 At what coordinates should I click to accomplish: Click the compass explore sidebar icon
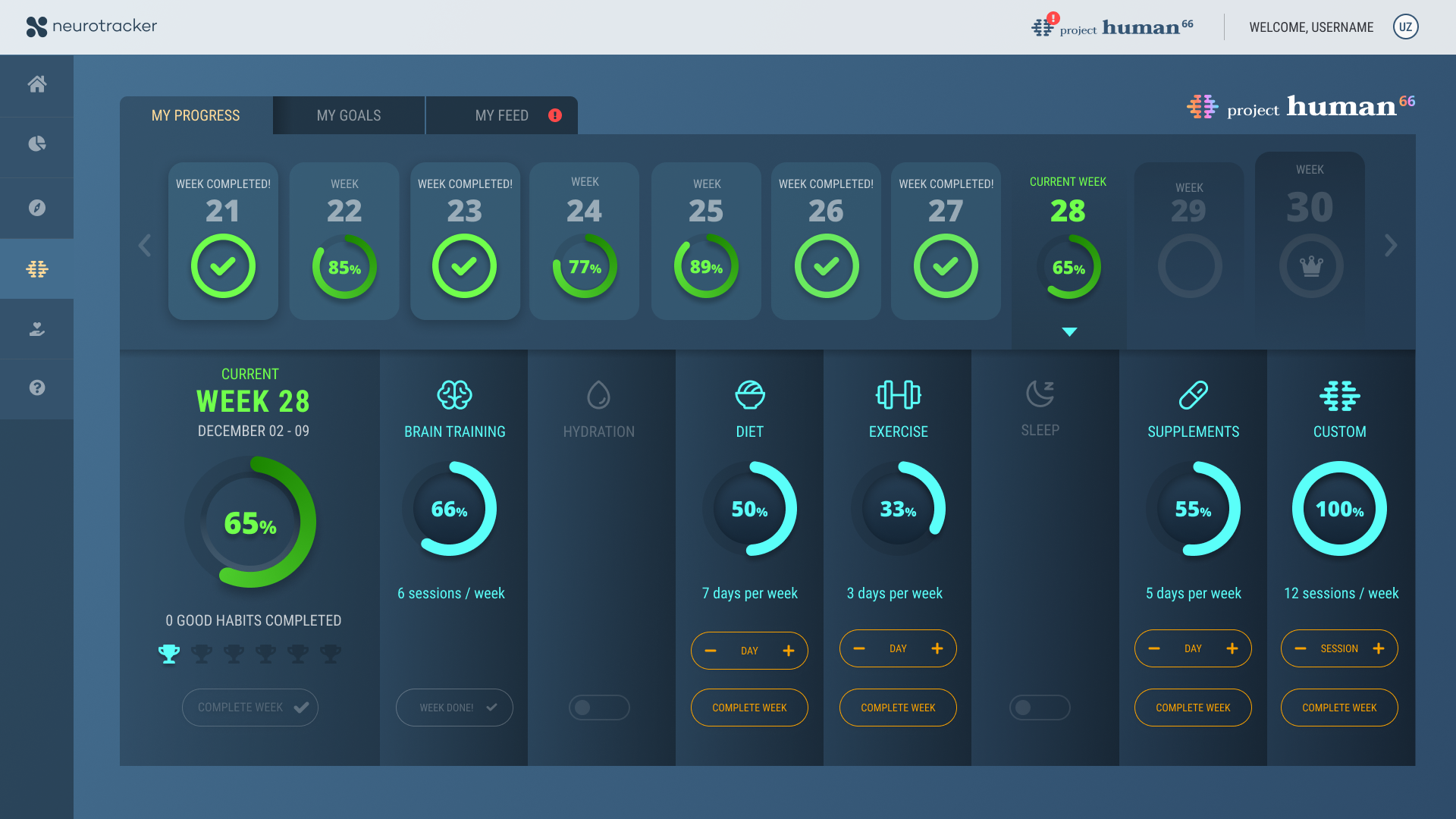coord(36,208)
